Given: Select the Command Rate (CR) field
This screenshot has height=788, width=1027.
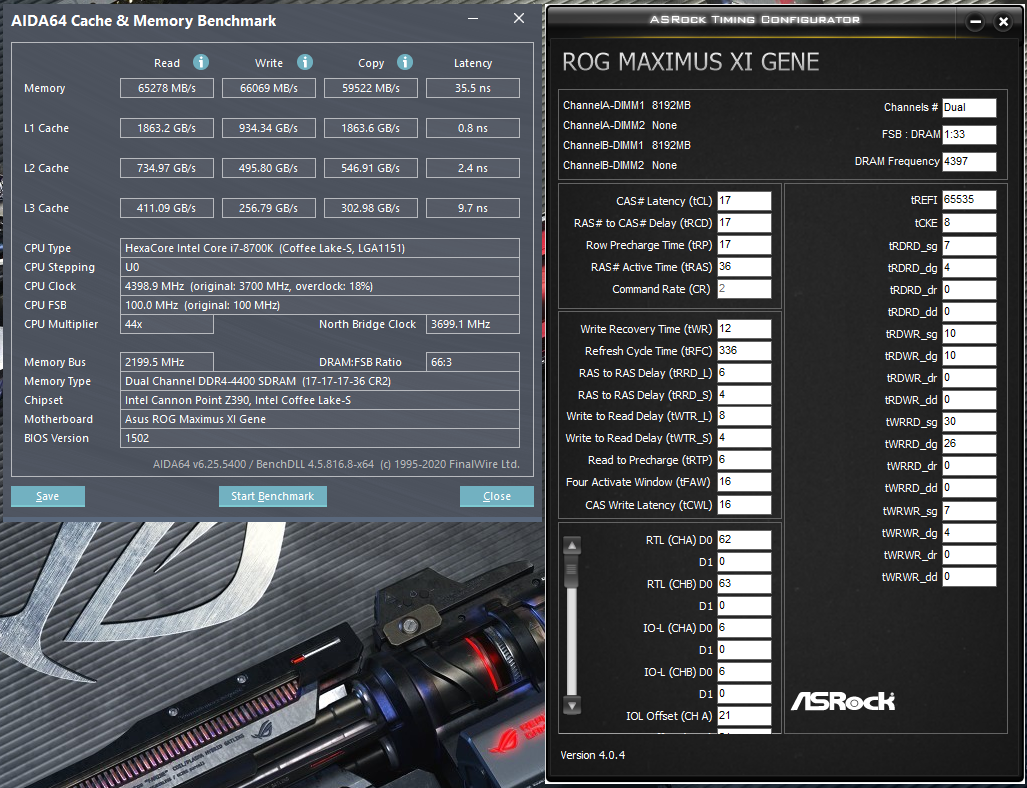Looking at the screenshot, I should 744,289.
